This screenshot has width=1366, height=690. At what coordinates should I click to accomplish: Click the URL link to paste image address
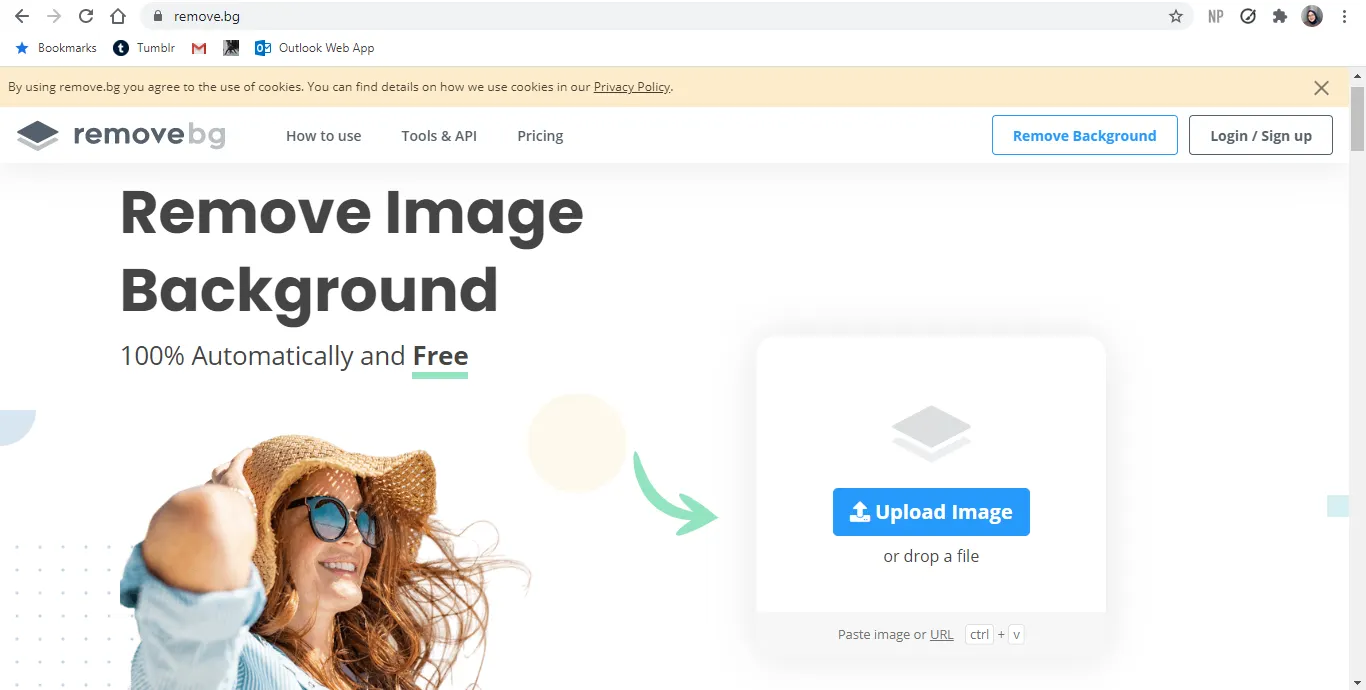[941, 635]
